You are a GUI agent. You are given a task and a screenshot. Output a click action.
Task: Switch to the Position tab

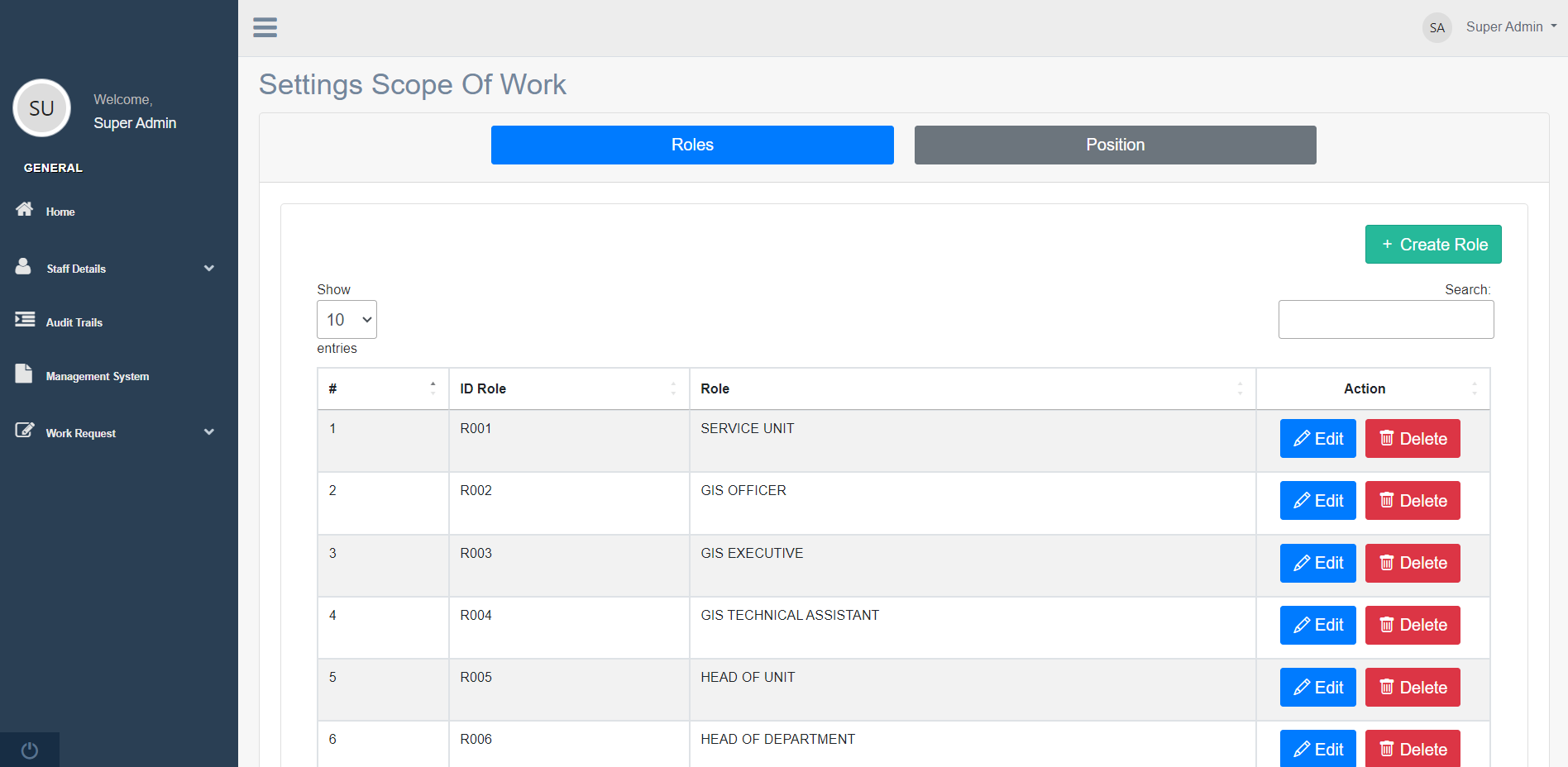coord(1115,145)
